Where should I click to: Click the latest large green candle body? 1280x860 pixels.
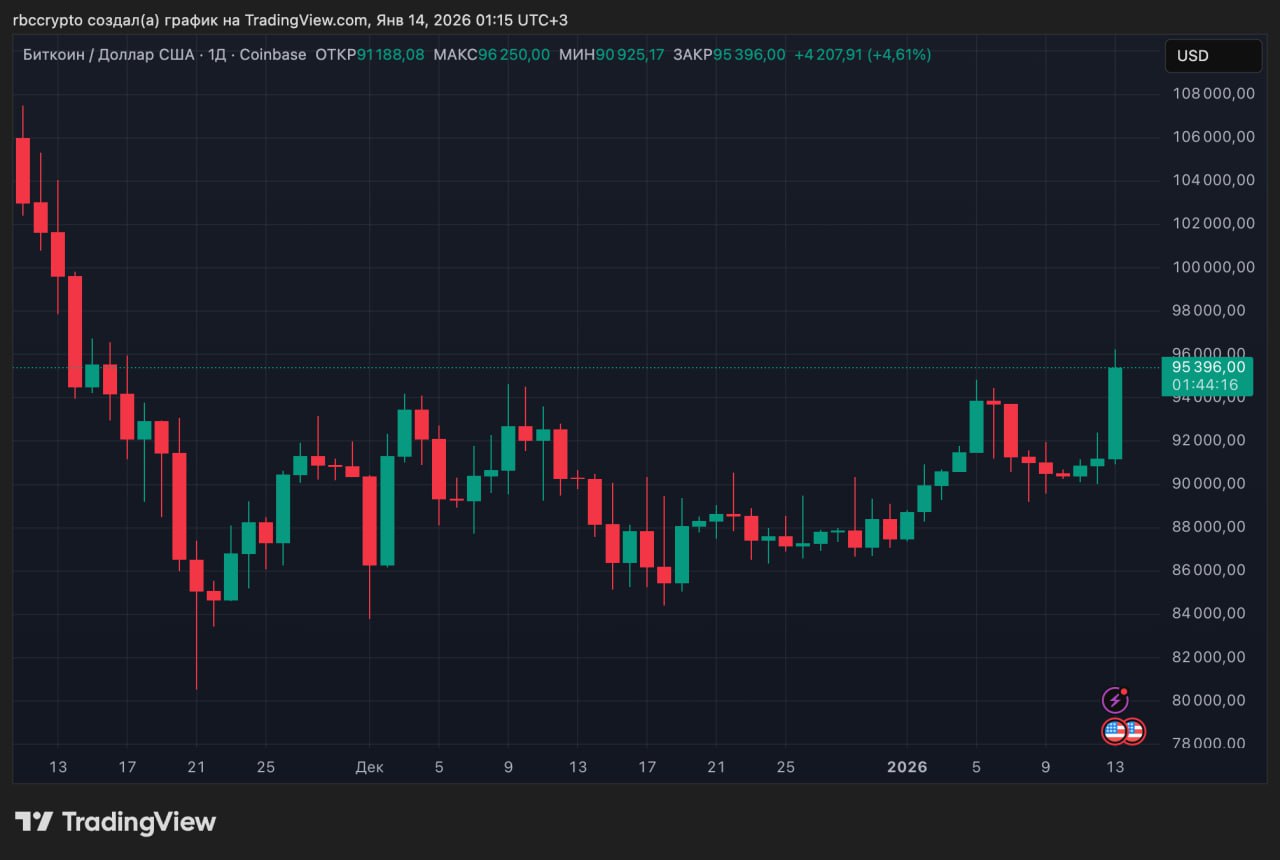[1115, 413]
